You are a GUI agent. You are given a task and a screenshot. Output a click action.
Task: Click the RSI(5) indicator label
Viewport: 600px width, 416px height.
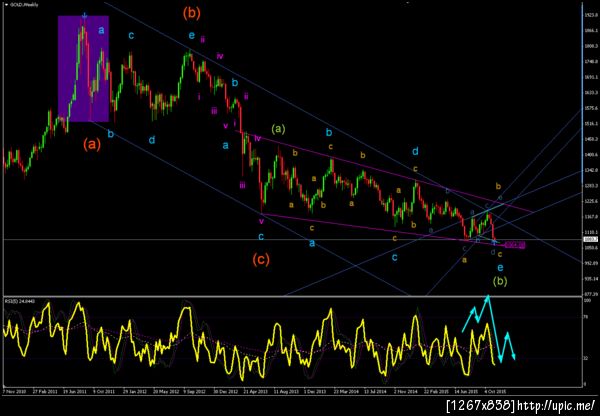(x=20, y=302)
